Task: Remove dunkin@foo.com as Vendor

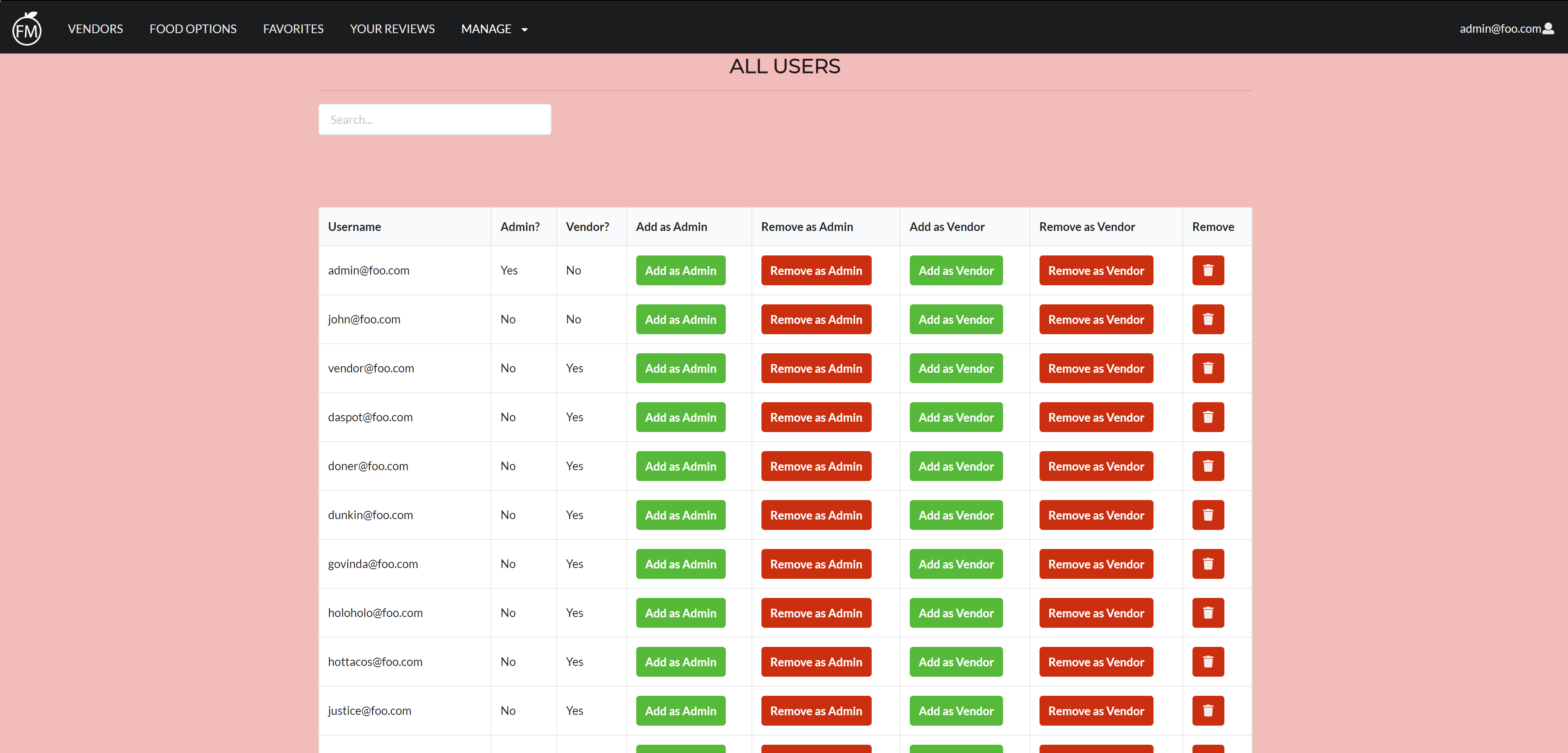Action: [1095, 515]
